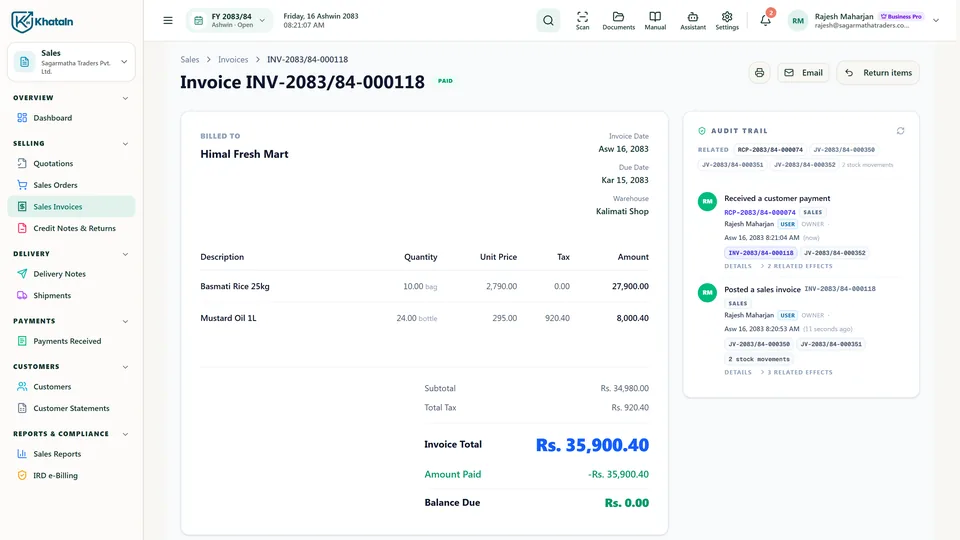Click 2 stock movements tag in posted entry
Image resolution: width=960 pixels, height=540 pixels.
click(x=759, y=359)
